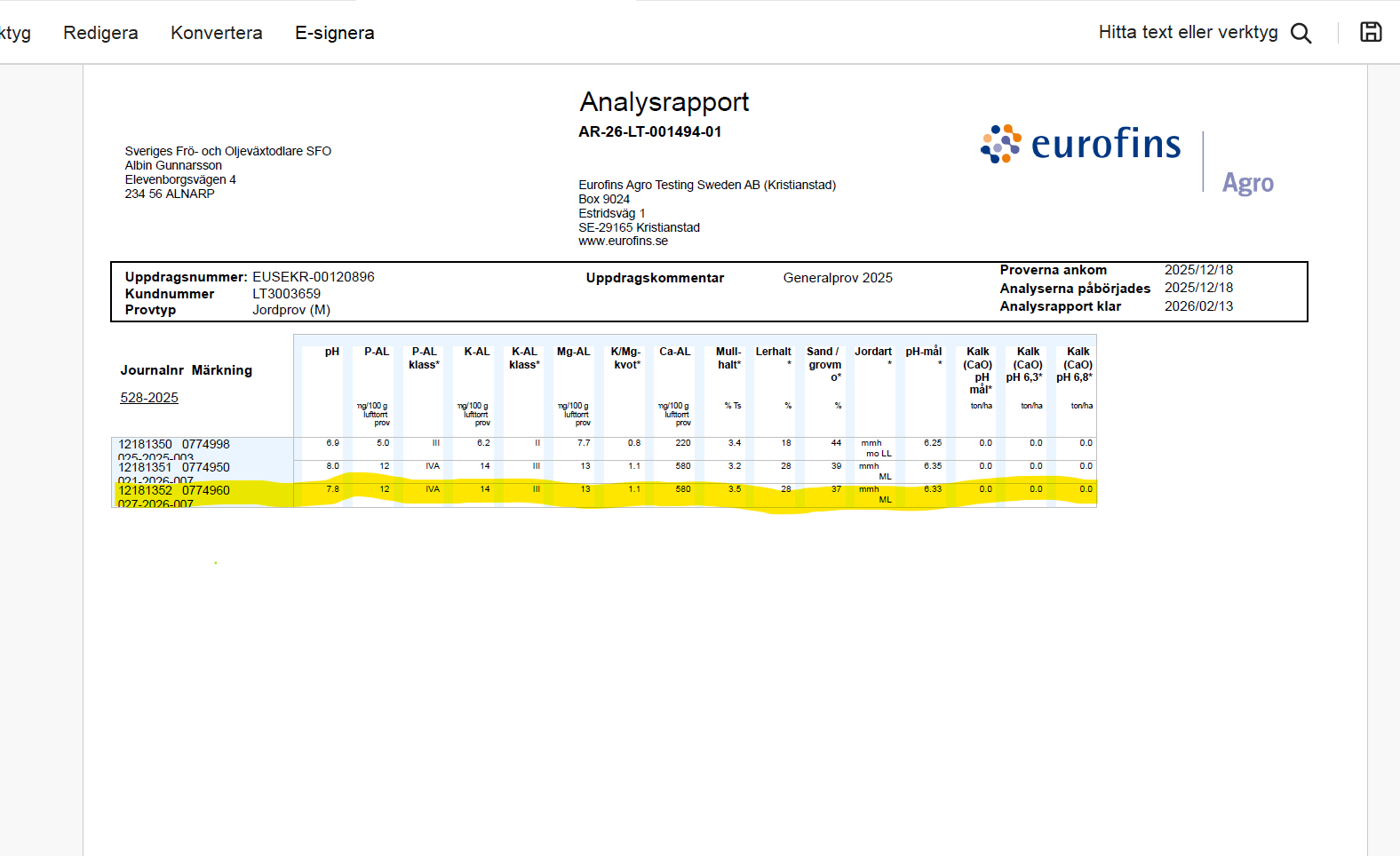Click the Analysrapport klar date 2026/02/13
This screenshot has height=856, width=1400.
pos(1198,306)
